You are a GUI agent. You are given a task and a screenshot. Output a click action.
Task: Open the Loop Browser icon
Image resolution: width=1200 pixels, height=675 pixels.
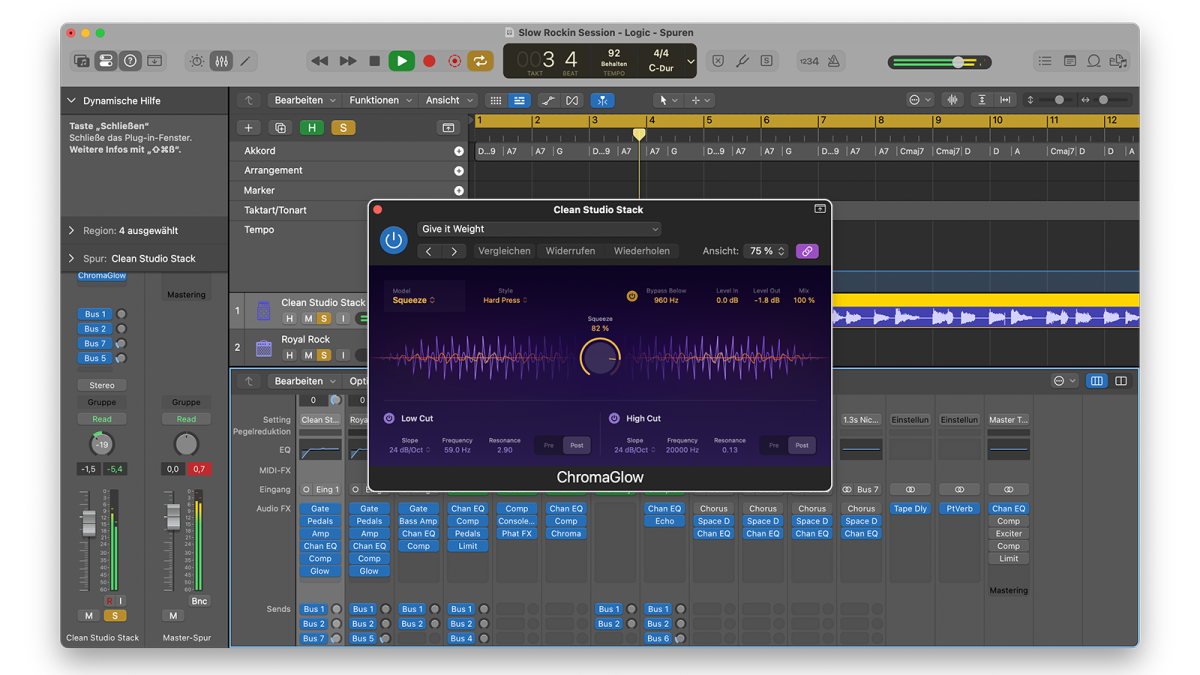1094,61
